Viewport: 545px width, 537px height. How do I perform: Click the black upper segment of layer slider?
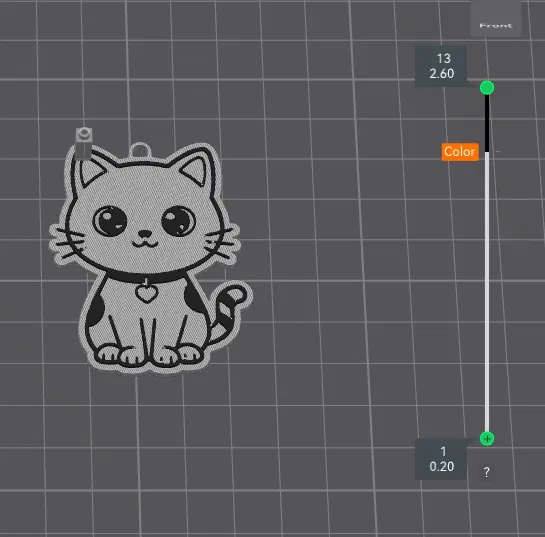[487, 123]
